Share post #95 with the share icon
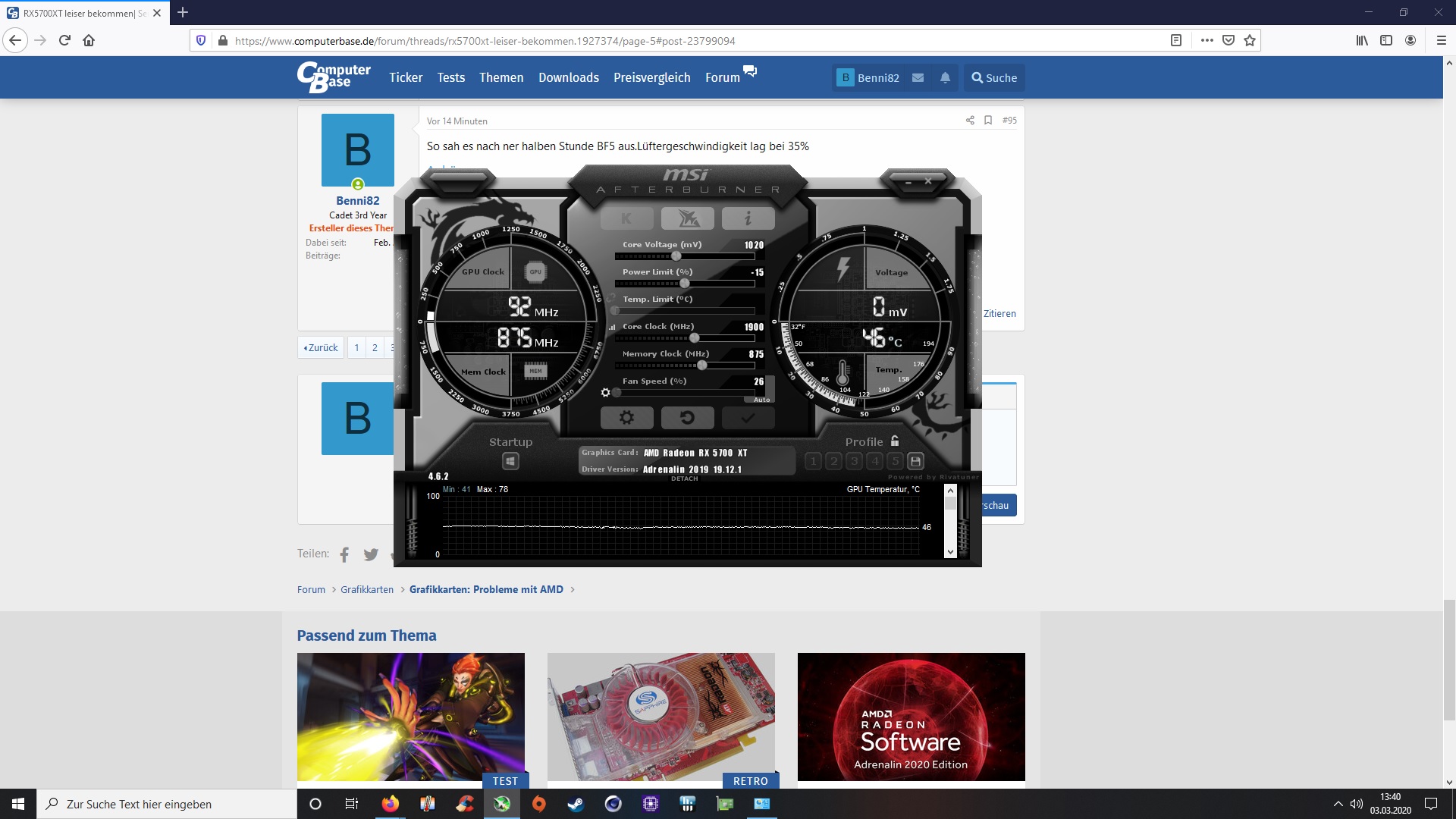The width and height of the screenshot is (1456, 819). [x=970, y=120]
